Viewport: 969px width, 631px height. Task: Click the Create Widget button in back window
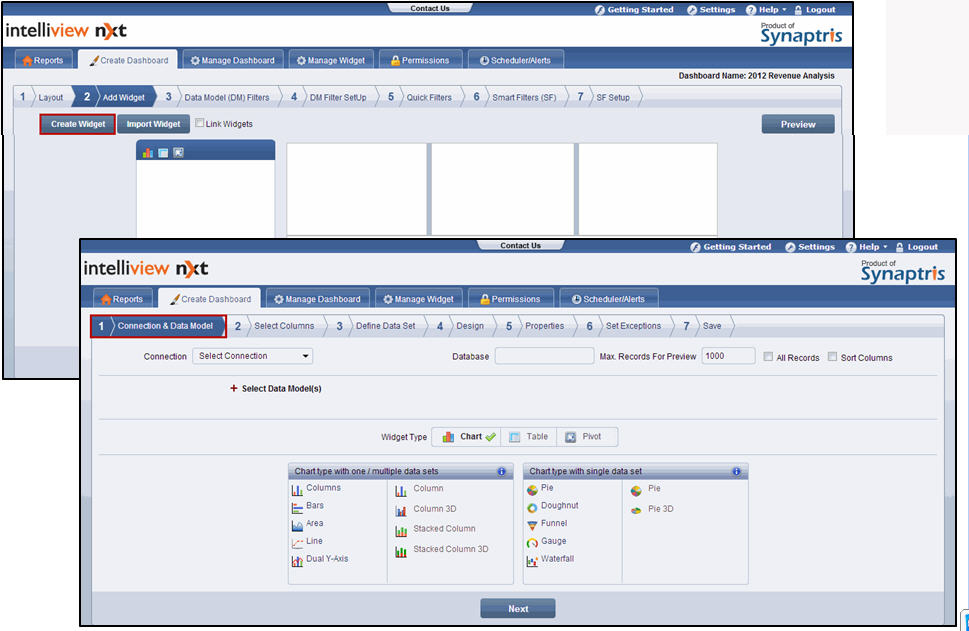click(78, 124)
